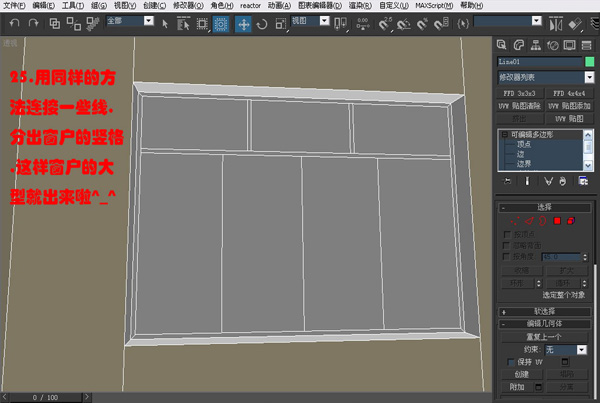Image resolution: width=600 pixels, height=403 pixels.
Task: Collapse the 可编辑多边形 tree node
Action: click(x=504, y=134)
